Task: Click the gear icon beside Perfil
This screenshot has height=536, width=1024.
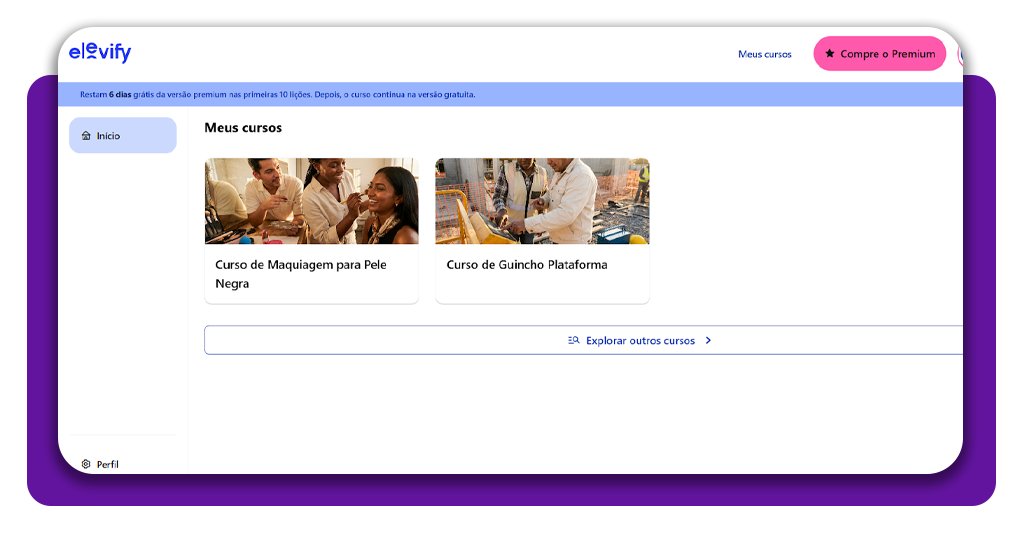Action: click(86, 464)
